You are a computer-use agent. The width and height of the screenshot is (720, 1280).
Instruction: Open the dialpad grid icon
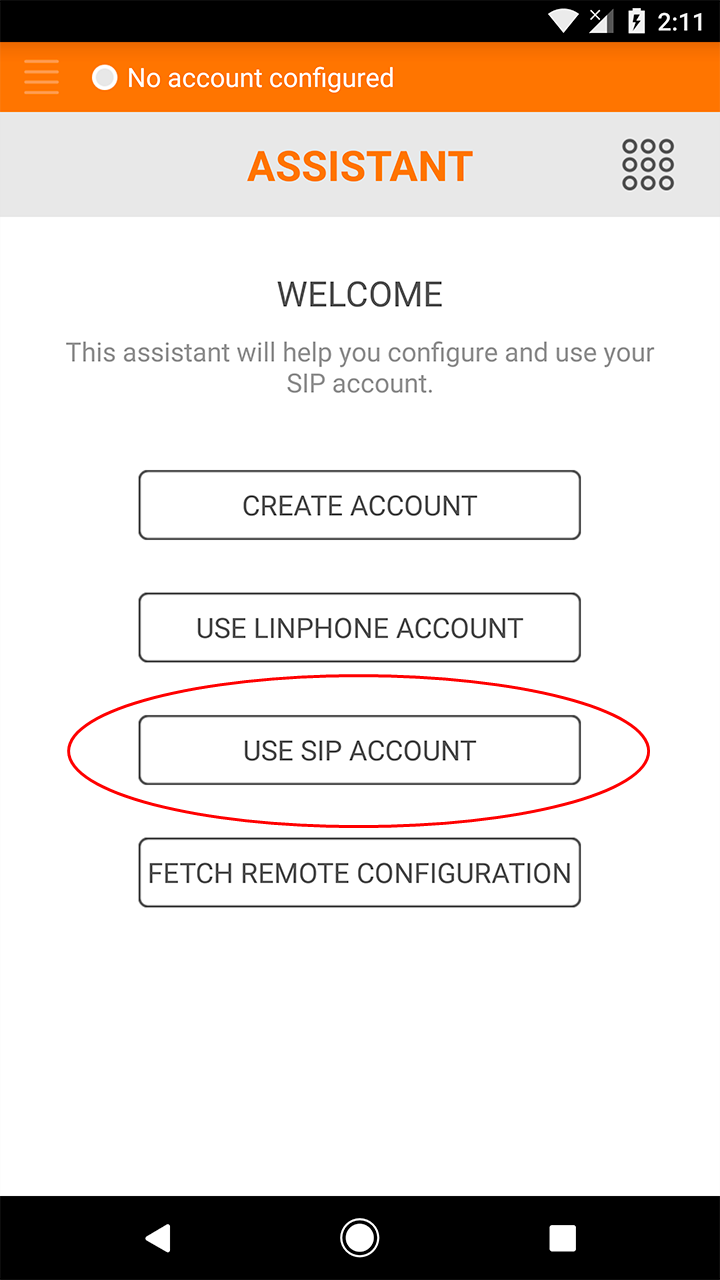coord(648,165)
